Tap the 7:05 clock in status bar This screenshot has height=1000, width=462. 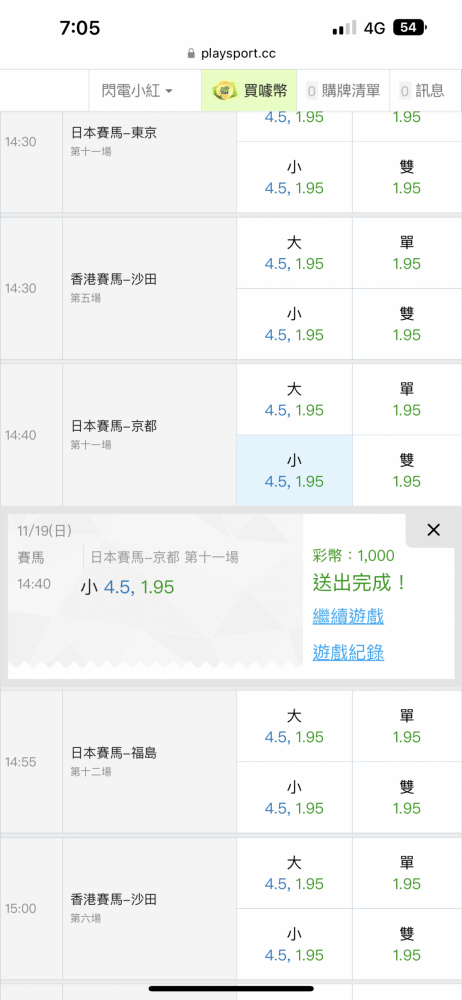pyautogui.click(x=80, y=28)
